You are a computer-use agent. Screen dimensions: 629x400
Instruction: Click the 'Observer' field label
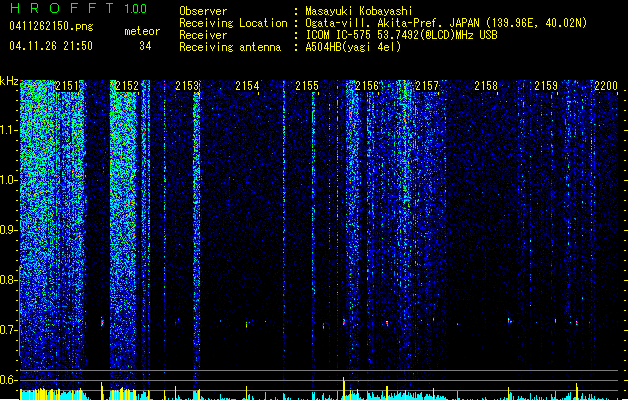click(203, 11)
